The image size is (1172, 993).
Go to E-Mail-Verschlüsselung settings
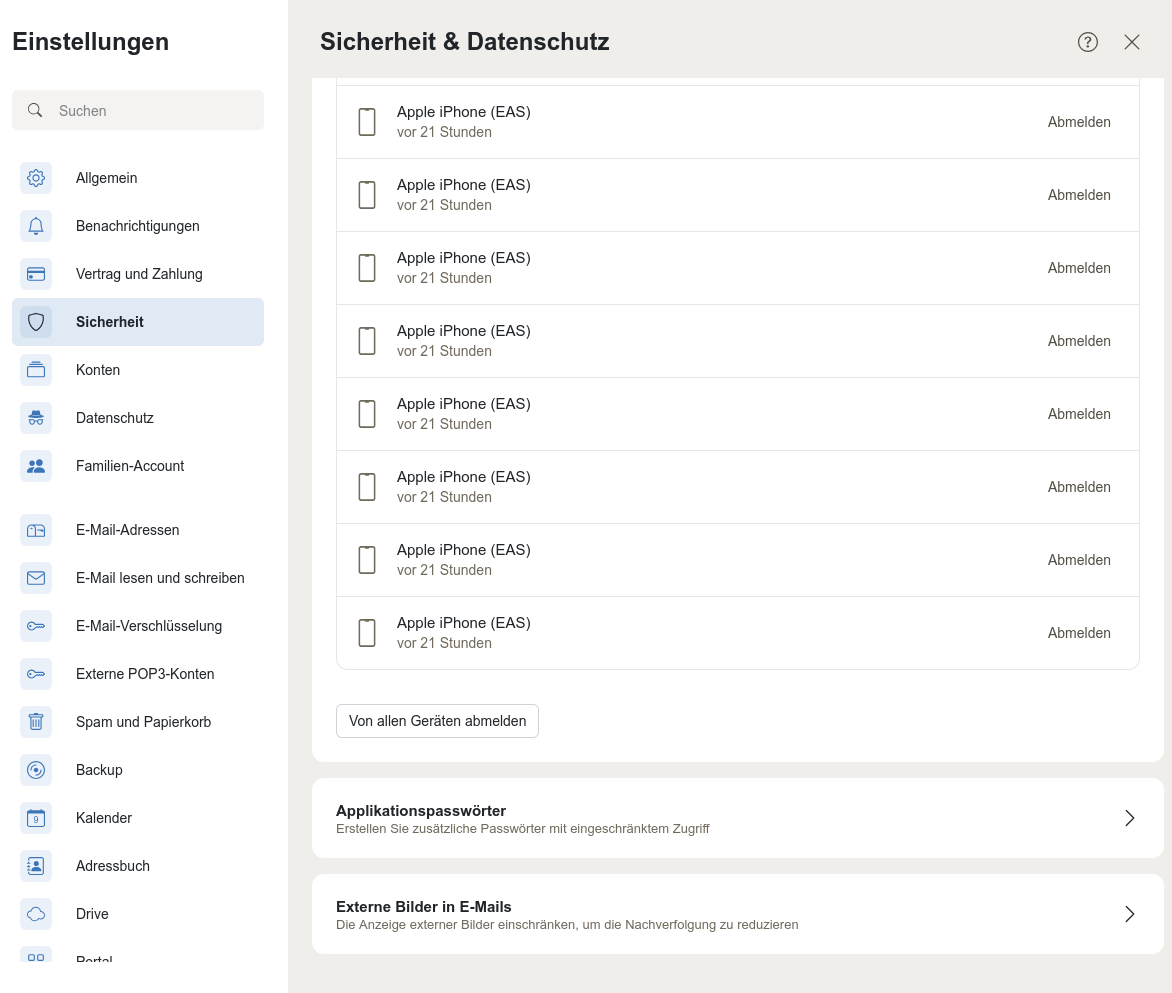(x=149, y=626)
